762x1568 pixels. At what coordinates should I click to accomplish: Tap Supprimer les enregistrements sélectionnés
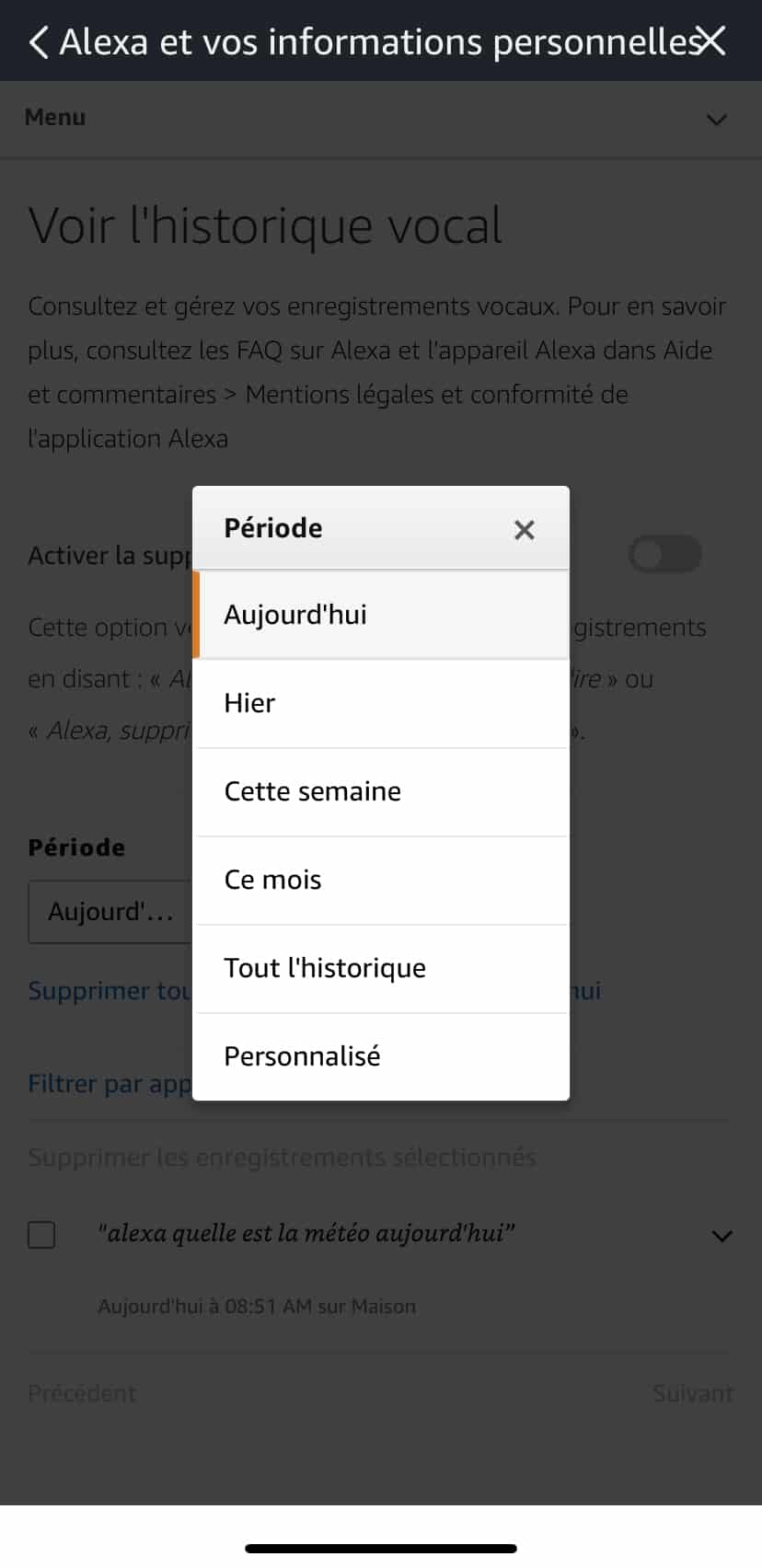(x=282, y=1158)
